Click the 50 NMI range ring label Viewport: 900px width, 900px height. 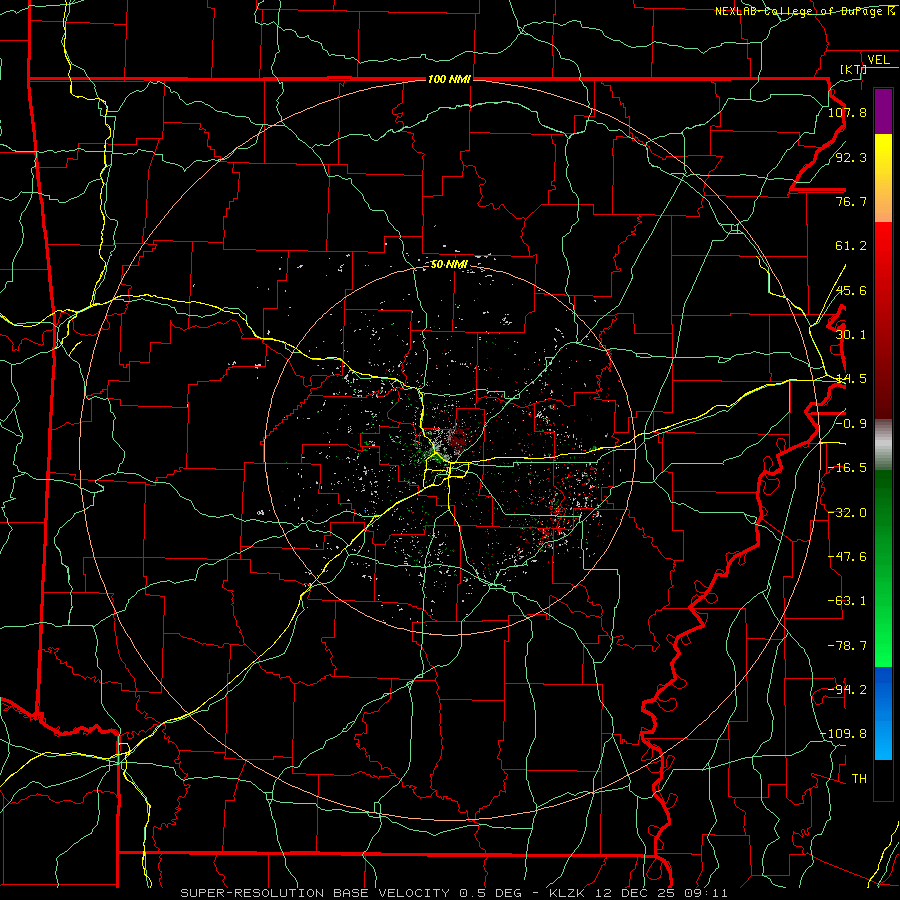tap(449, 265)
